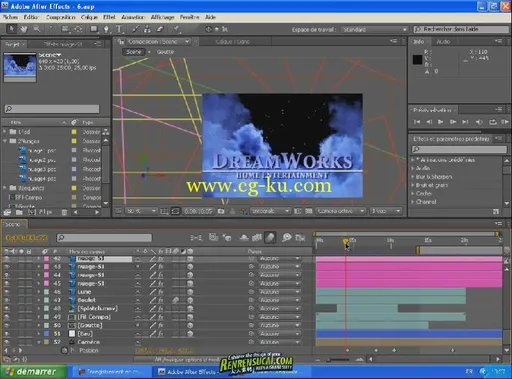Screen dimensions: 512x379
Task: Click the Goutte breadcrumb in the composition viewer
Action: [x=165, y=52]
